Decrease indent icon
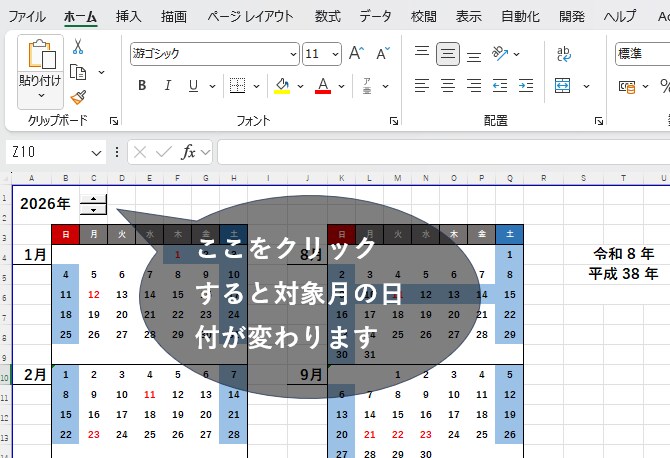 coord(500,86)
